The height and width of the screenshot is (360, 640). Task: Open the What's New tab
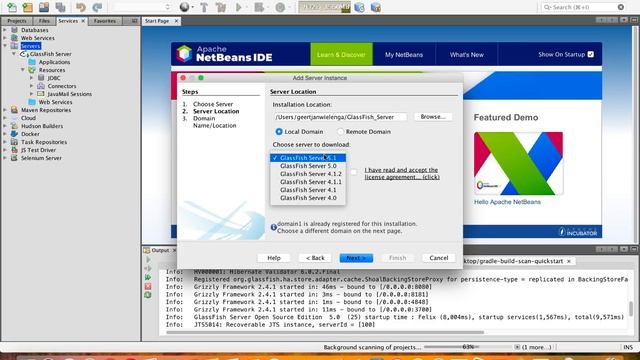pos(467,54)
